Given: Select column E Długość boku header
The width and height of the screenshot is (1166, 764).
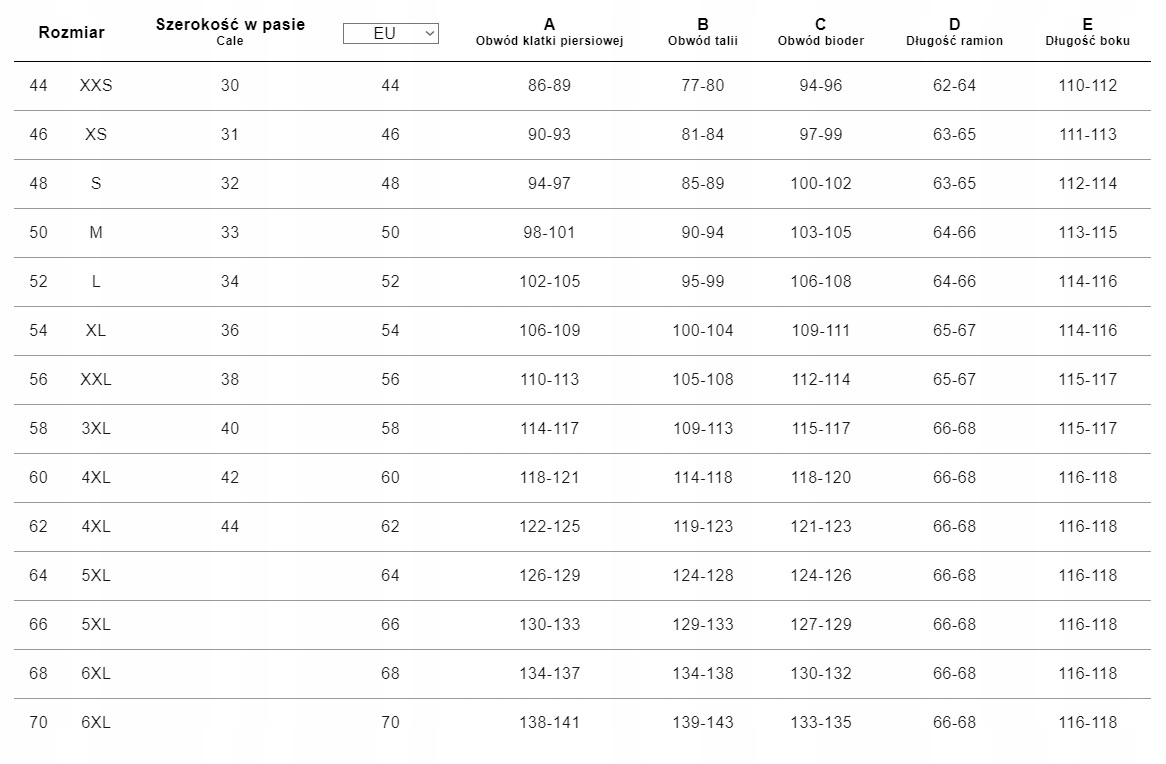Looking at the screenshot, I should point(1087,31).
